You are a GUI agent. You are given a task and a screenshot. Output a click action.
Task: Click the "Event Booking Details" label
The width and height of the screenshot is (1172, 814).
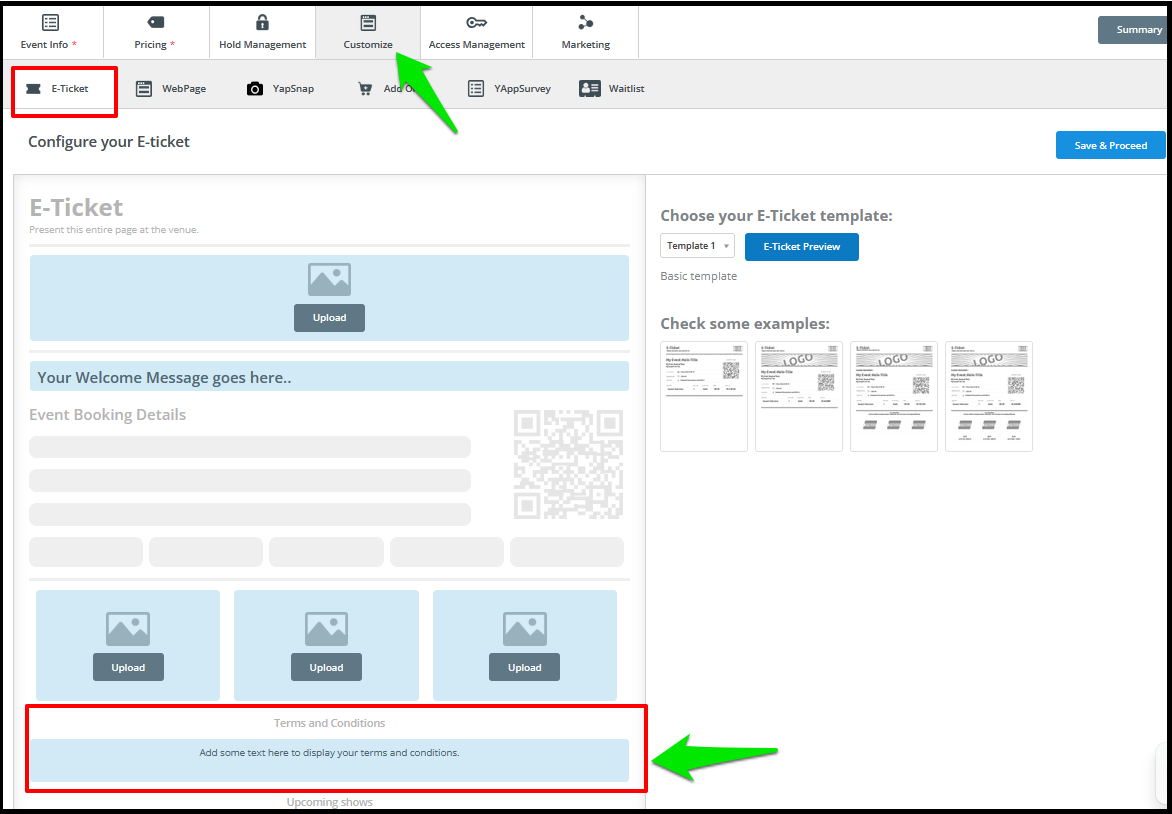click(108, 415)
